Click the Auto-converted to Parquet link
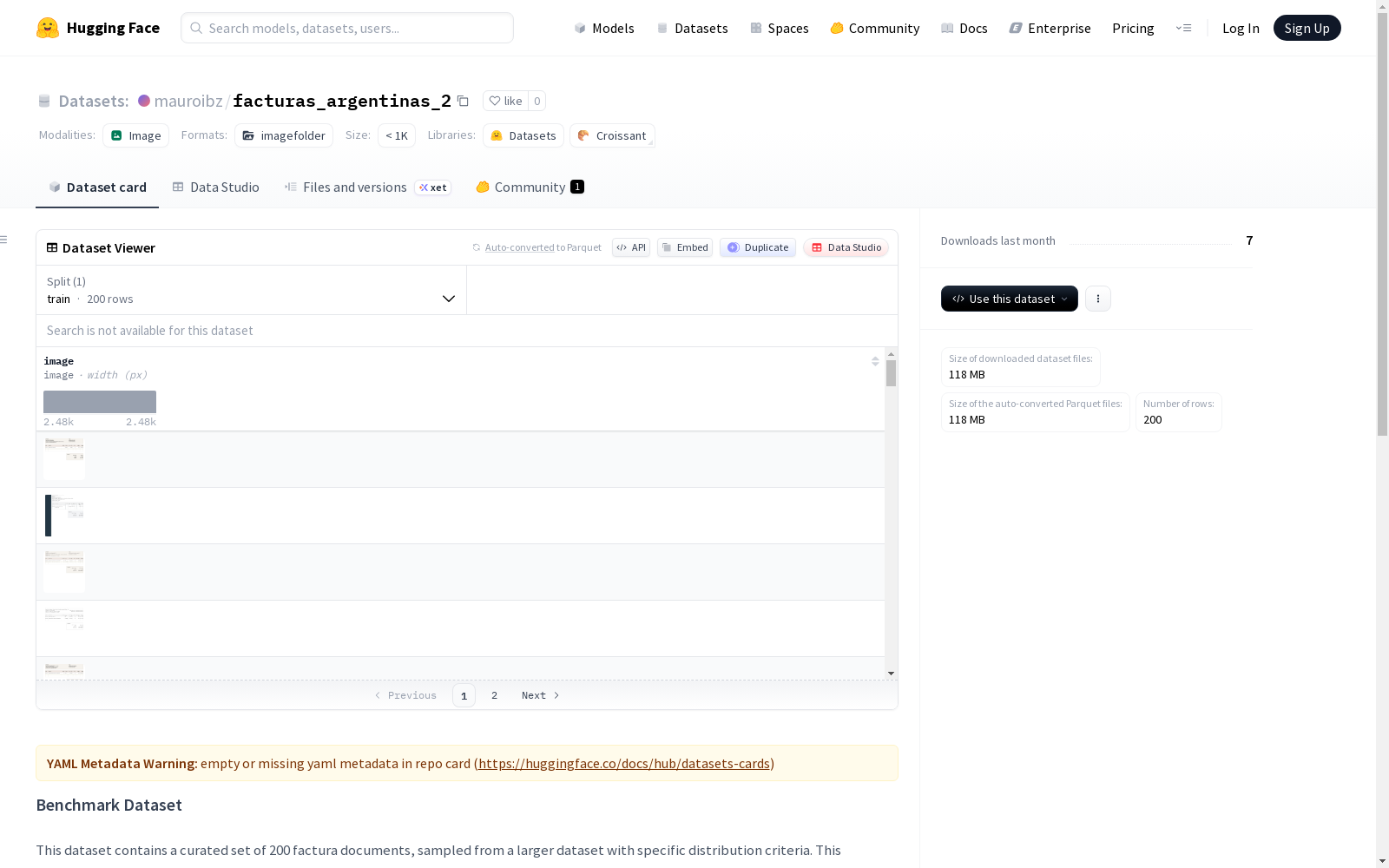Image resolution: width=1389 pixels, height=868 pixels. point(543,247)
